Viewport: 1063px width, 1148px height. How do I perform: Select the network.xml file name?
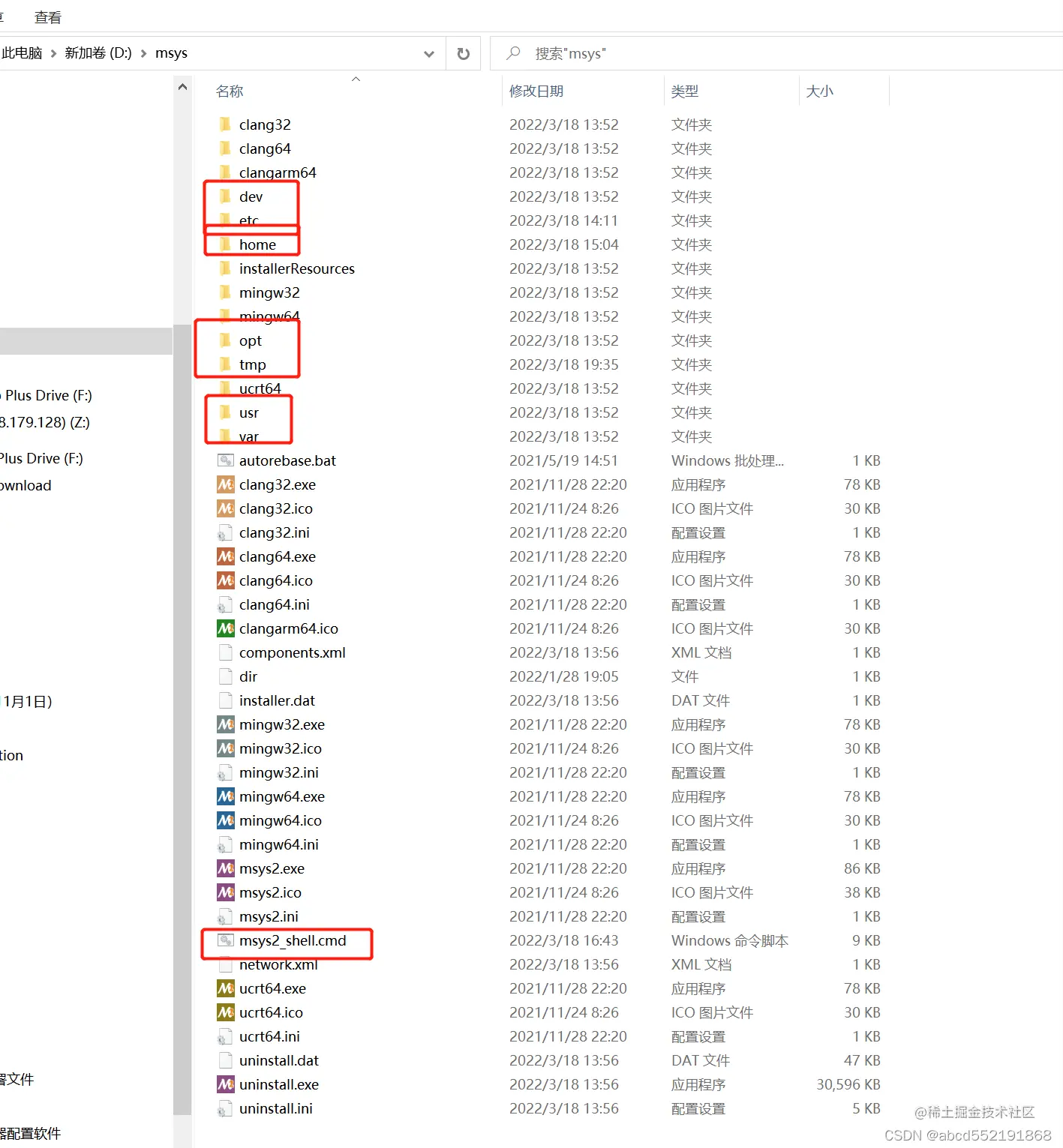tap(278, 964)
